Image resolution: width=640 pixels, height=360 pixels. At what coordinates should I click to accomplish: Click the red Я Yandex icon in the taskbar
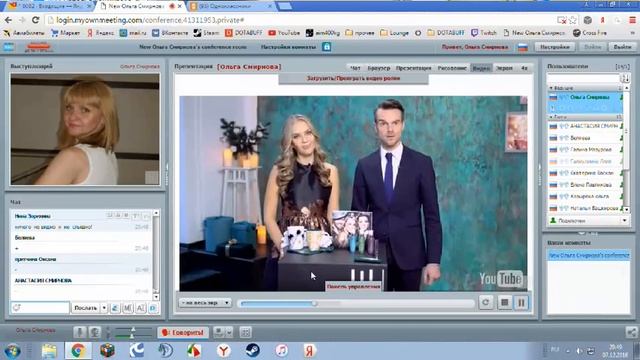tap(309, 351)
